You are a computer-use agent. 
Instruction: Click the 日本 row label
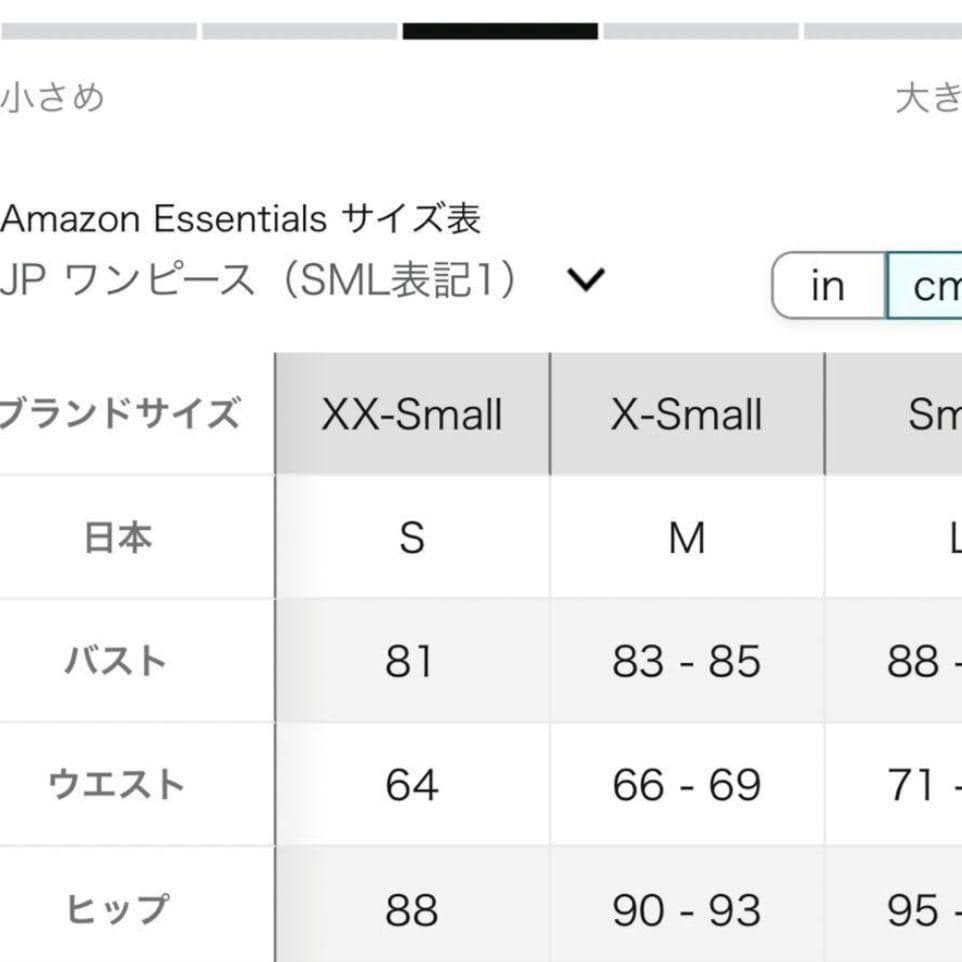click(x=118, y=538)
